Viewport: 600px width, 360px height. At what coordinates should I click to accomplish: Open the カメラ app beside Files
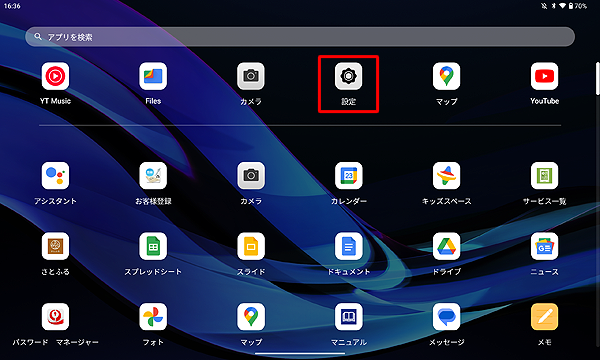[251, 76]
